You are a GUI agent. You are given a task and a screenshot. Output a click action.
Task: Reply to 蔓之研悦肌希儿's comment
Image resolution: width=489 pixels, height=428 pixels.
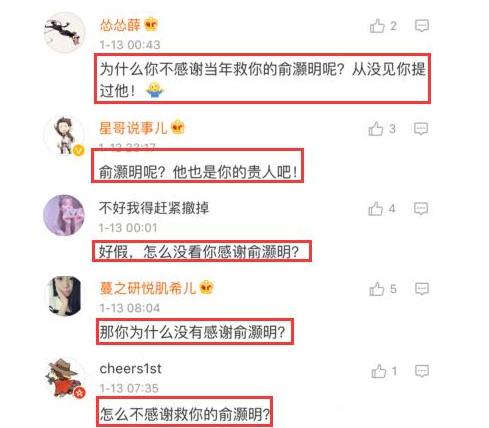(x=422, y=289)
